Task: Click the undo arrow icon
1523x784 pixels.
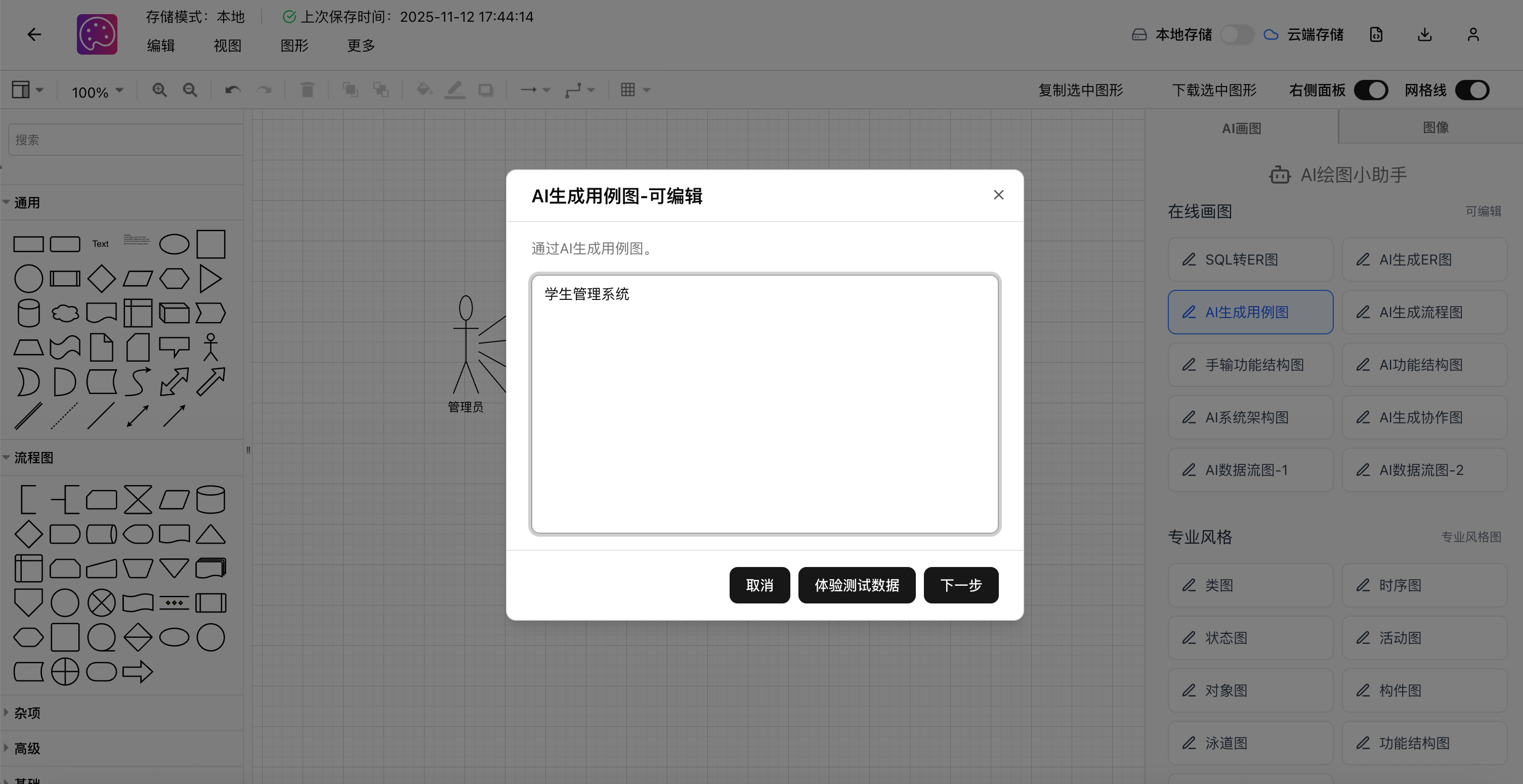Action: tap(232, 90)
